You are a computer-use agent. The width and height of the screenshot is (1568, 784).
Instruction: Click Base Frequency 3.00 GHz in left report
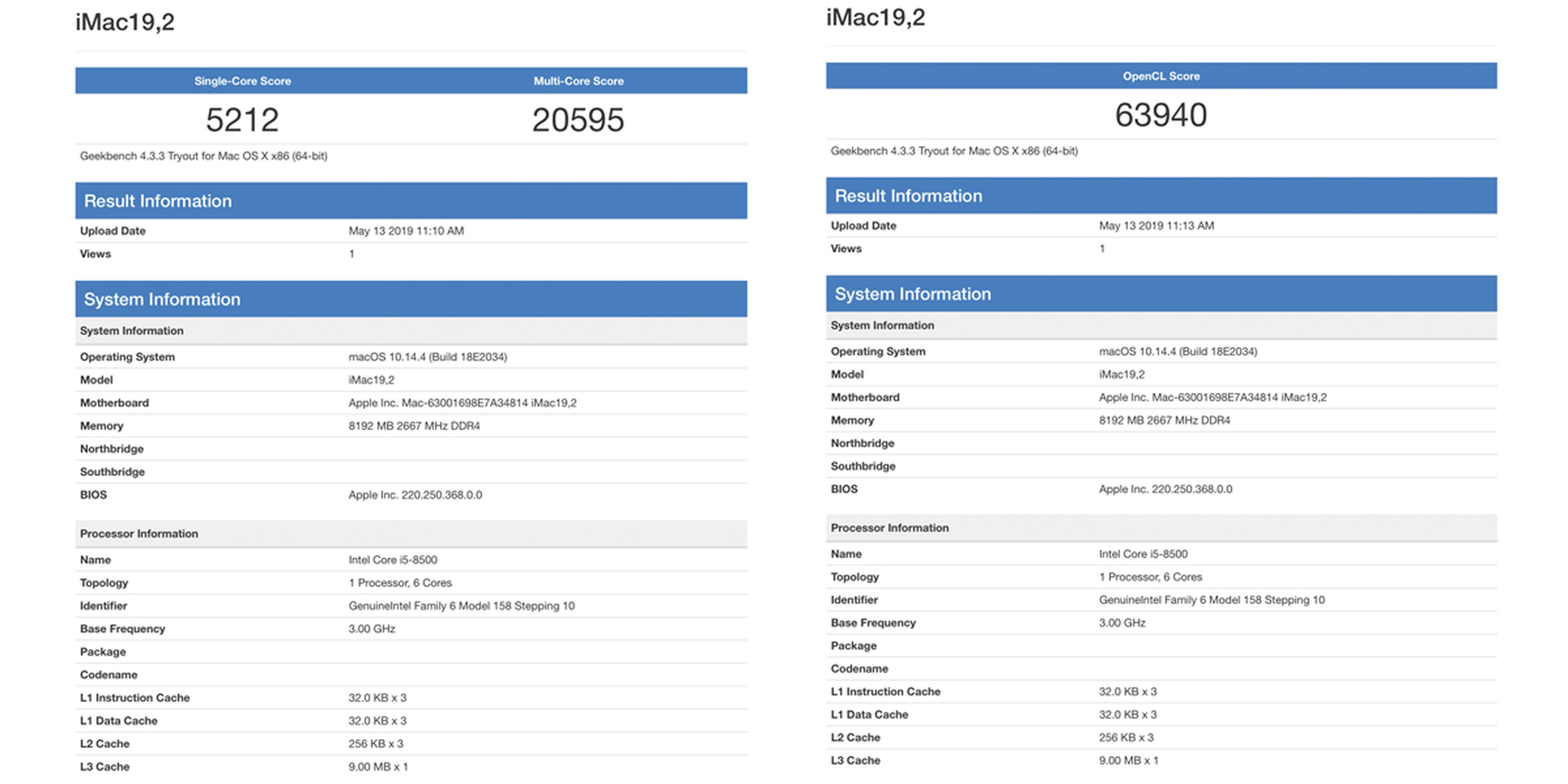(x=371, y=629)
